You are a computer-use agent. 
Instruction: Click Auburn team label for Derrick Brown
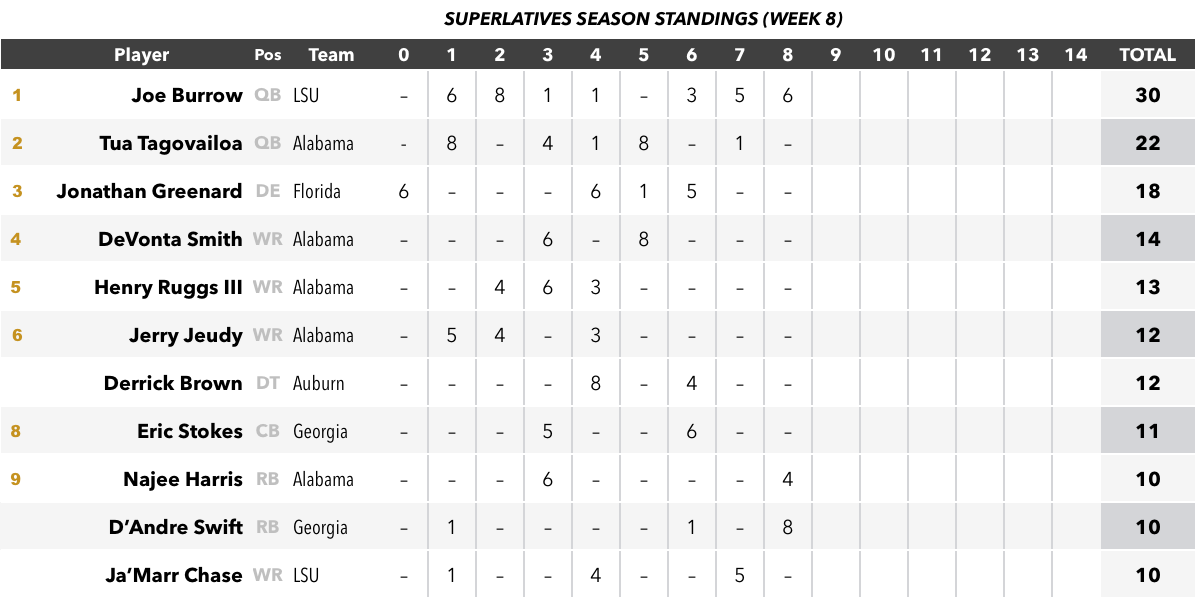319,383
